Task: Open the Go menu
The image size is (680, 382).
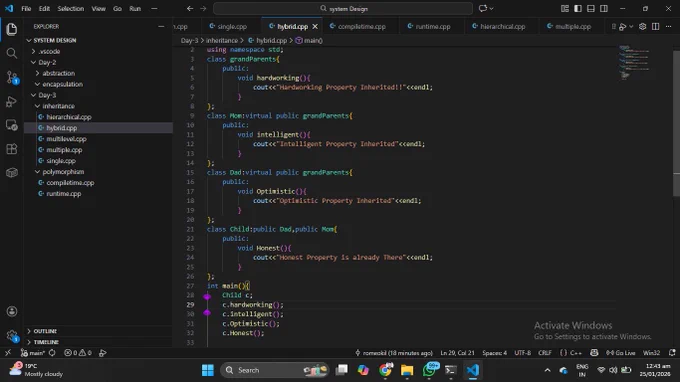Action: coord(117,8)
